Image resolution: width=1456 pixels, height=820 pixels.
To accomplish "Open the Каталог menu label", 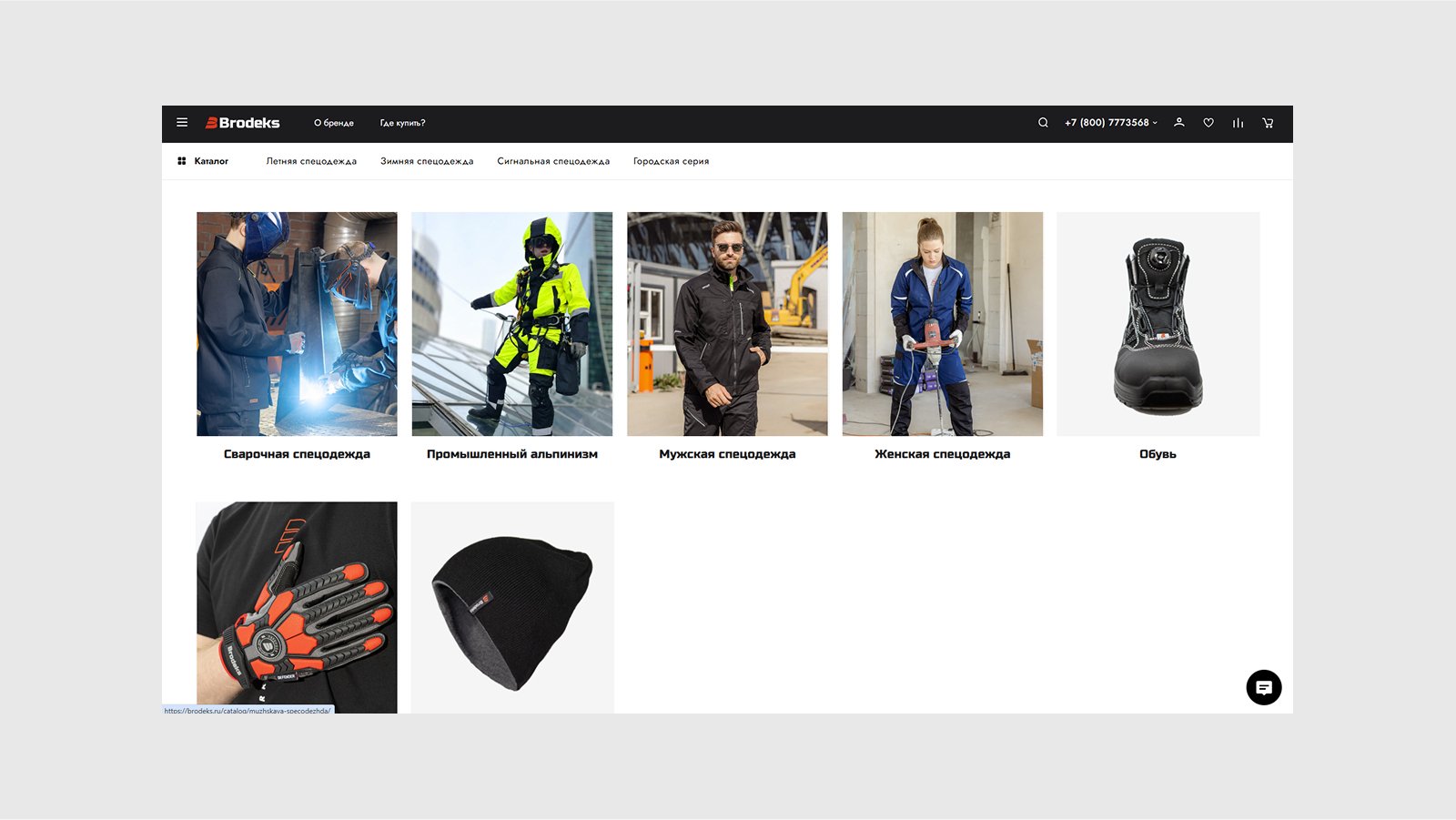I will point(211,161).
